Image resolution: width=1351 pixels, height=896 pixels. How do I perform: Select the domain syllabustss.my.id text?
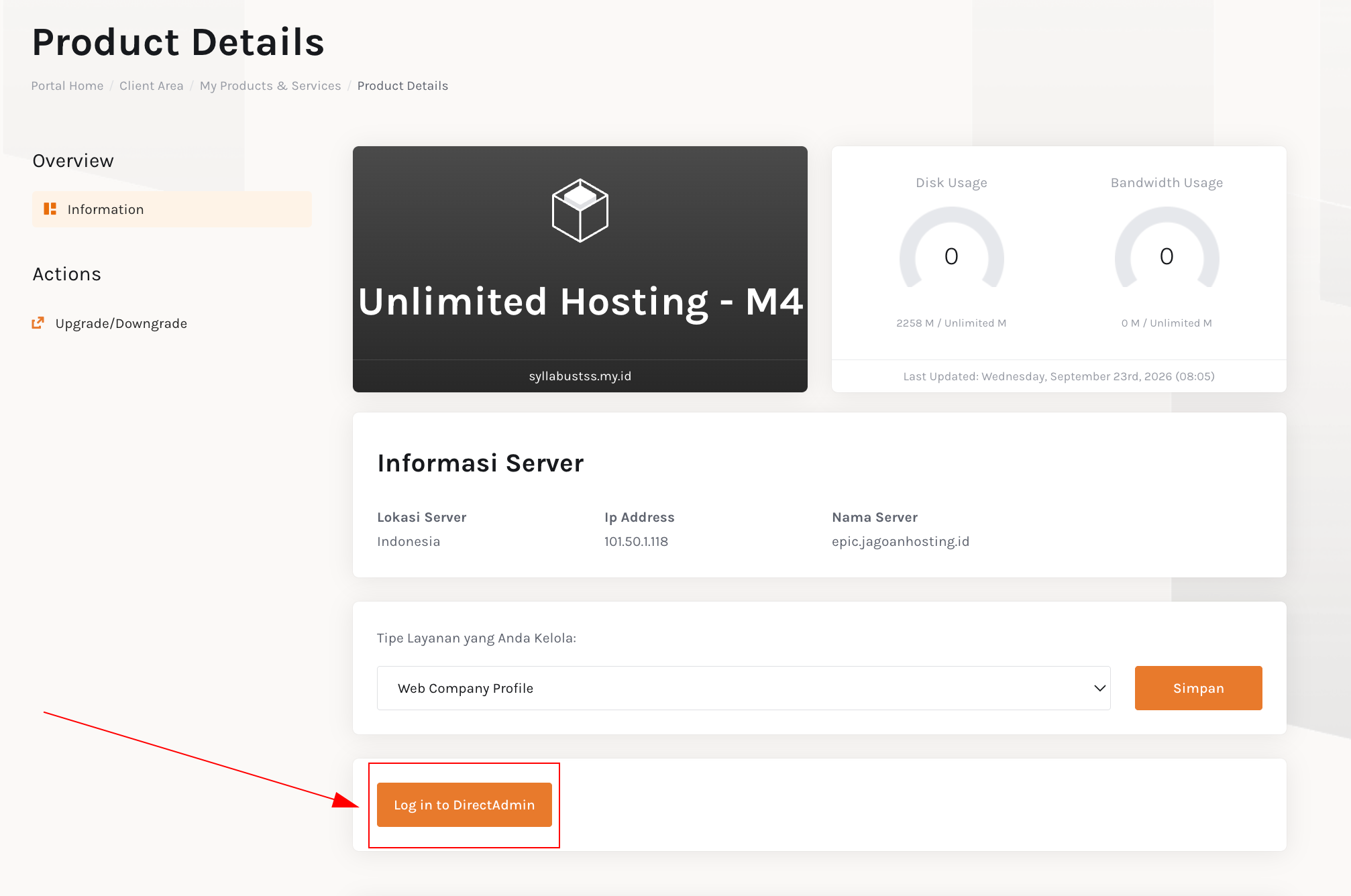(580, 376)
